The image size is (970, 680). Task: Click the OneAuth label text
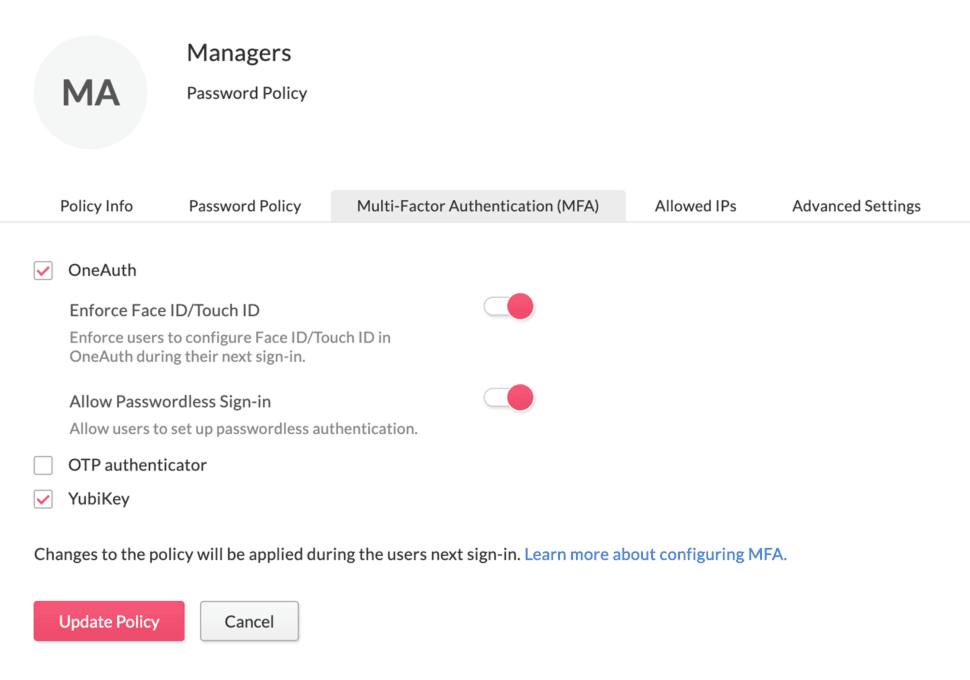102,270
